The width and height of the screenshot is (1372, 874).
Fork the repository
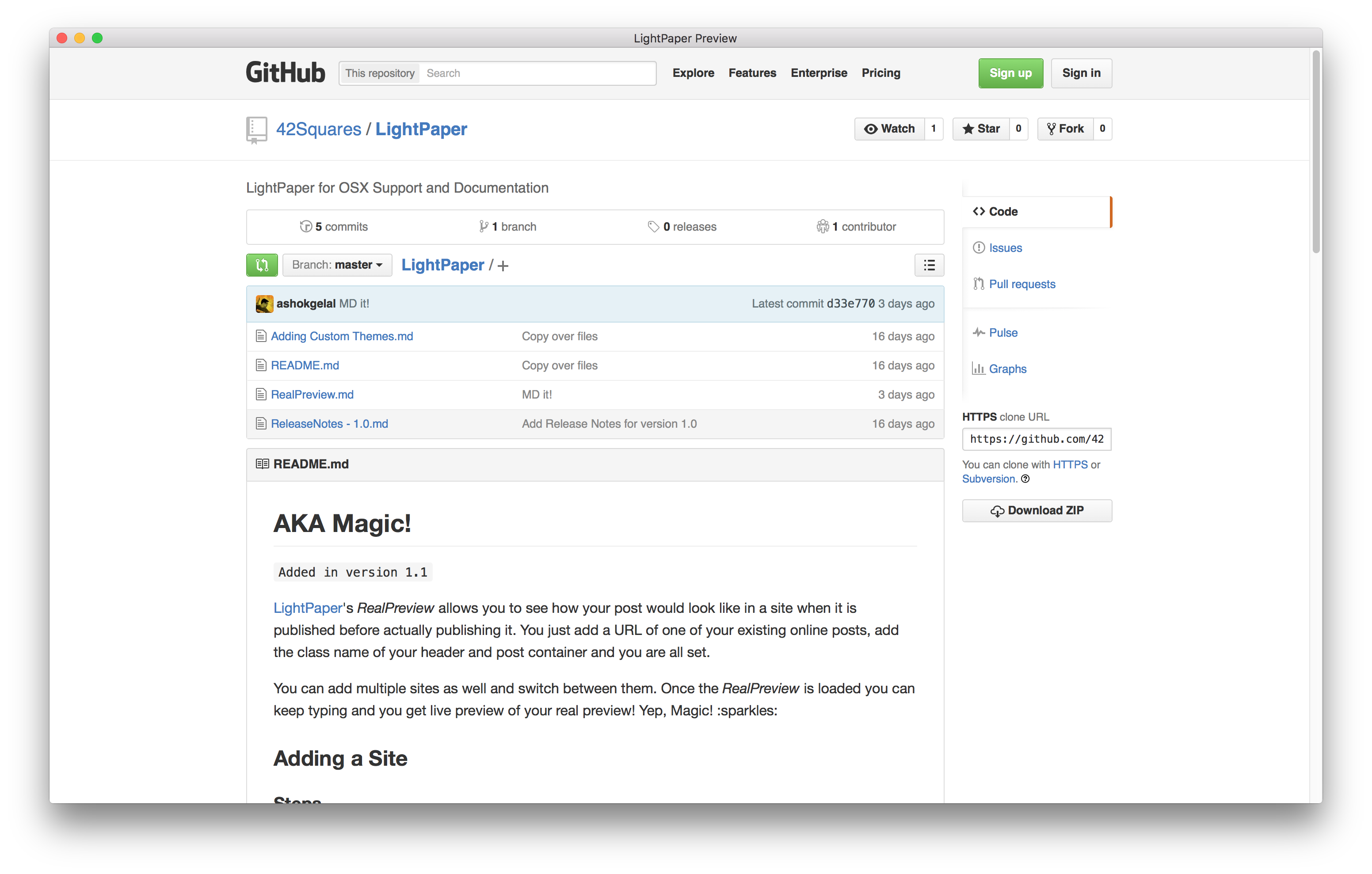point(1065,129)
